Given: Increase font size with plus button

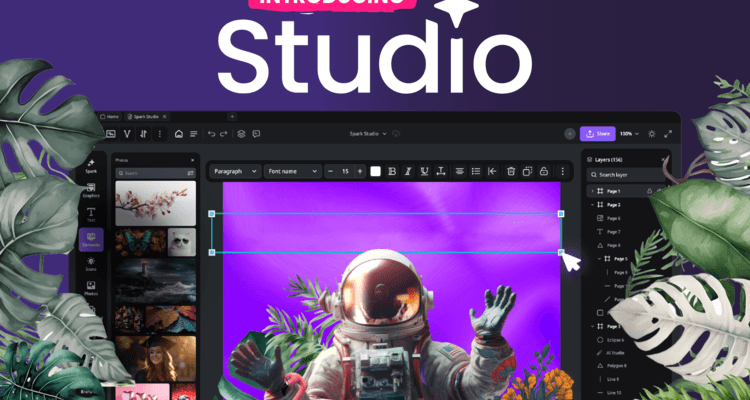Looking at the screenshot, I should click(x=360, y=171).
